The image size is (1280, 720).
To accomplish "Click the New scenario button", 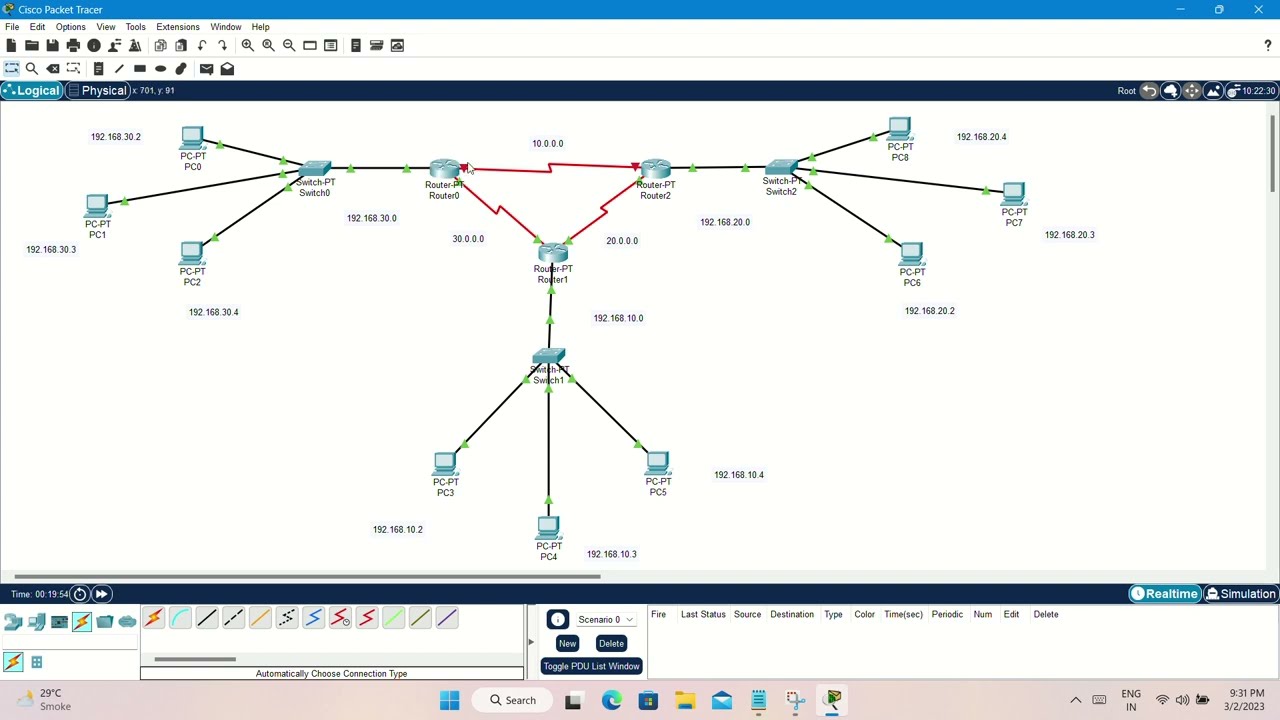I will (567, 643).
